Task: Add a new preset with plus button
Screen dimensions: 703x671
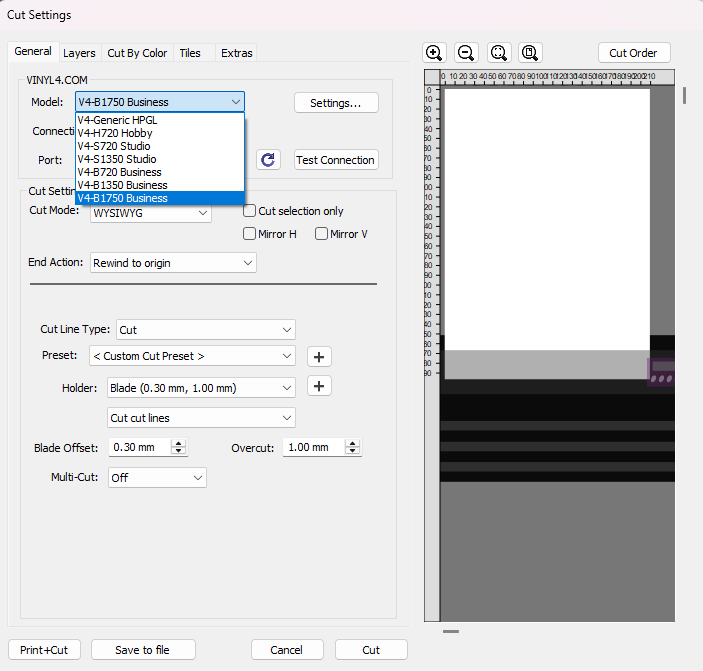Action: (x=319, y=356)
